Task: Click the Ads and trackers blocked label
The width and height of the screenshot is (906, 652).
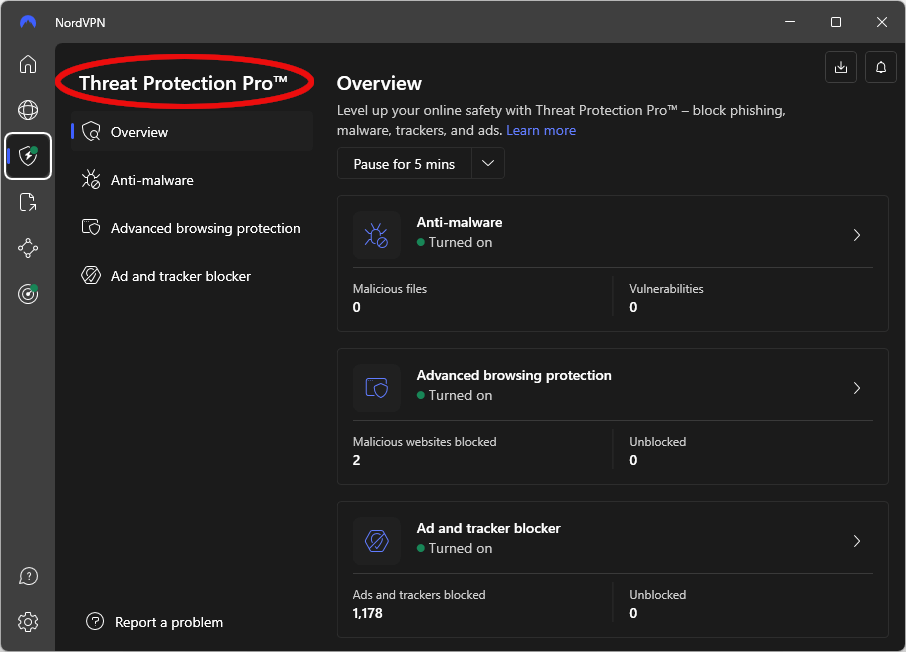Action: (419, 595)
